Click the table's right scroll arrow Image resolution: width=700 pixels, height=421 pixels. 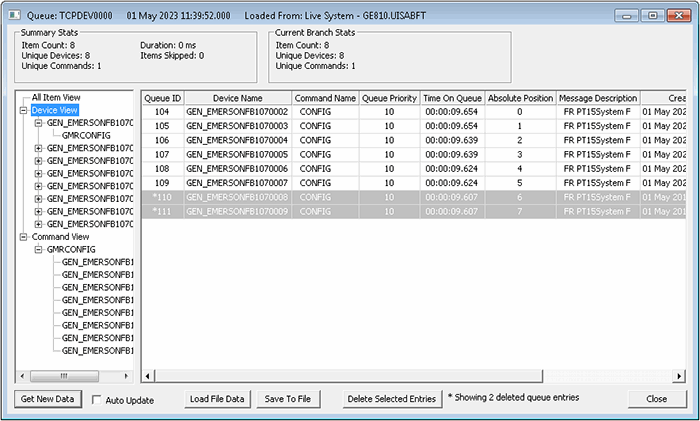[x=679, y=376]
